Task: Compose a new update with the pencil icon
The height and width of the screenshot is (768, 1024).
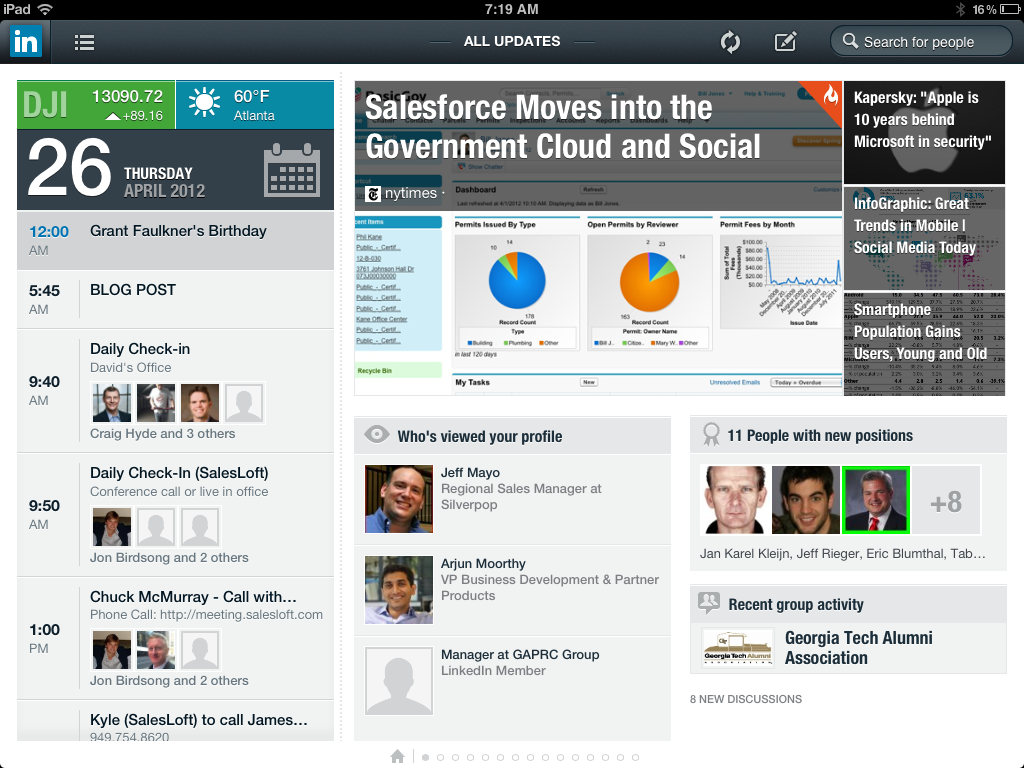Action: [x=785, y=42]
